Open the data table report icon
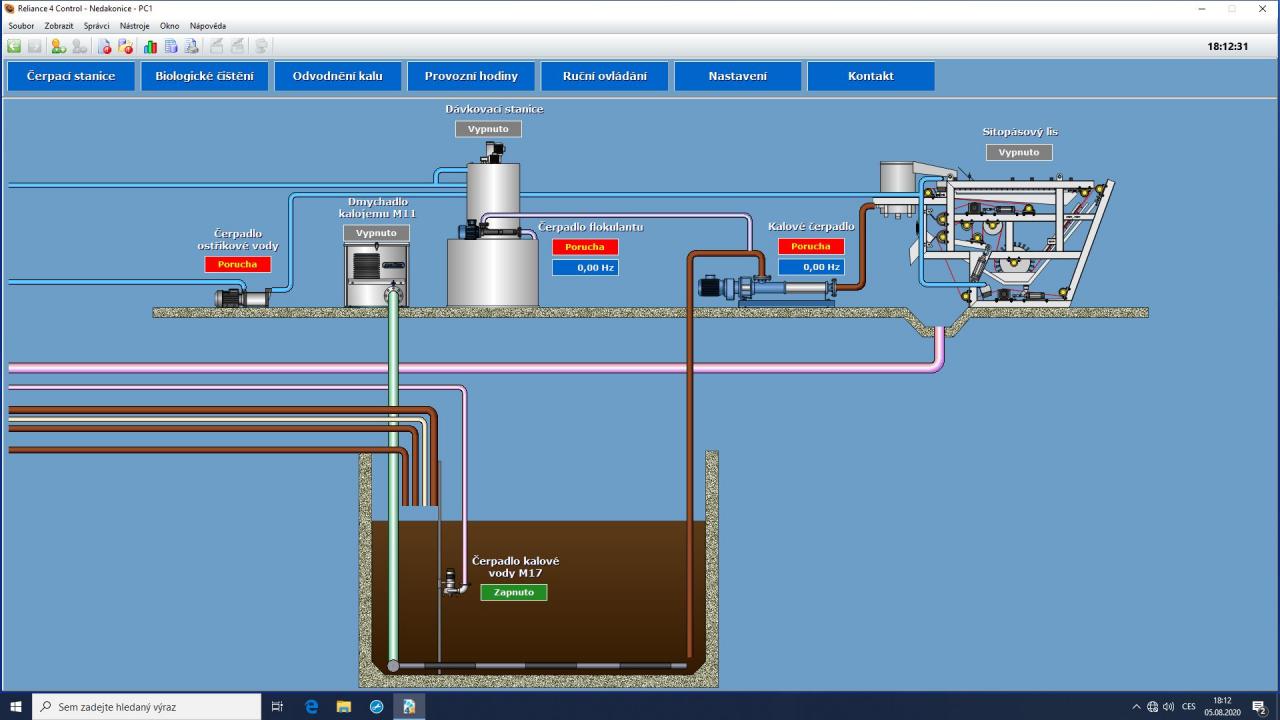The image size is (1280, 720). point(171,46)
